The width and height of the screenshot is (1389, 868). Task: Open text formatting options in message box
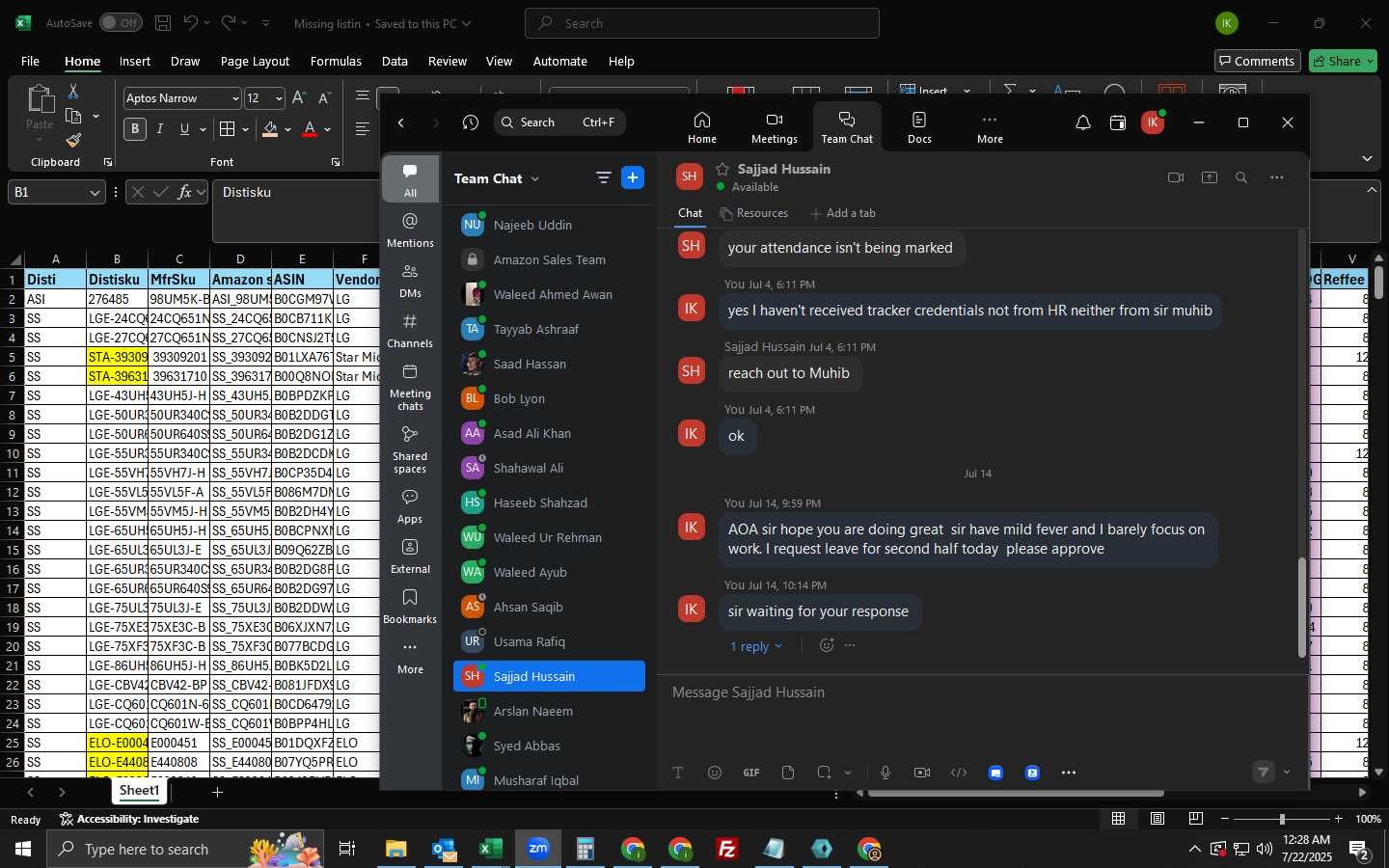coord(678,773)
